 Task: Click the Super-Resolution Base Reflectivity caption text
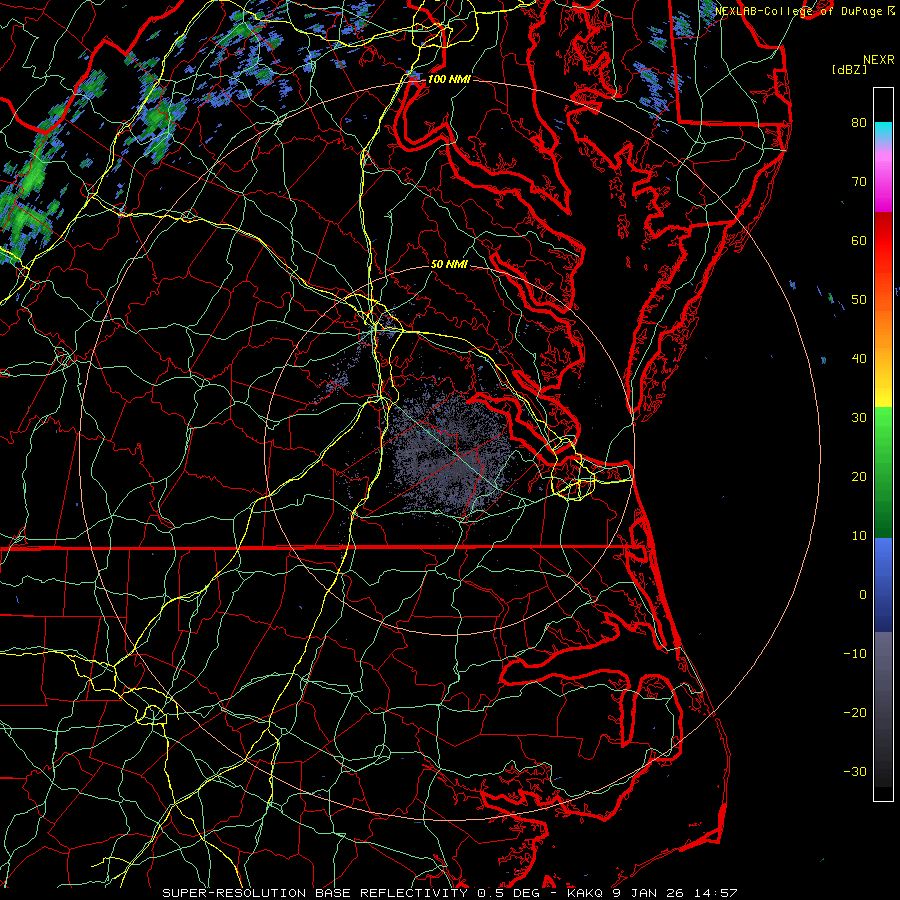click(x=315, y=893)
